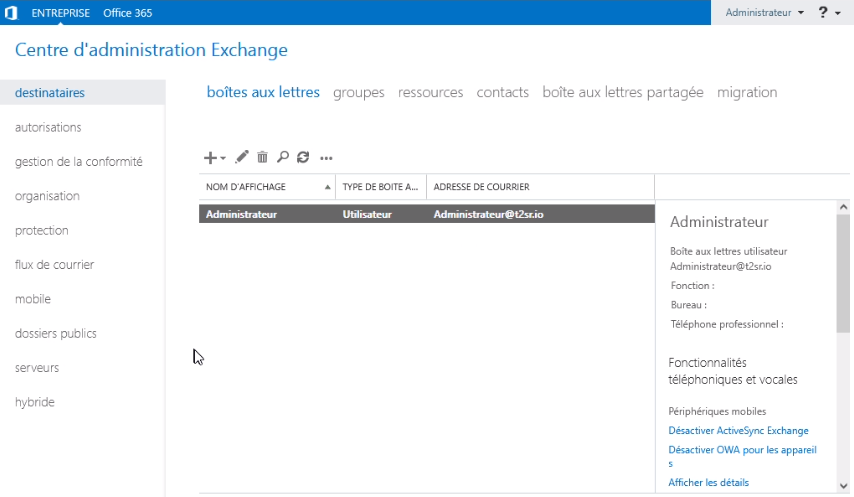Click Afficher les détails link
Image resolution: width=854 pixels, height=497 pixels.
(x=709, y=482)
